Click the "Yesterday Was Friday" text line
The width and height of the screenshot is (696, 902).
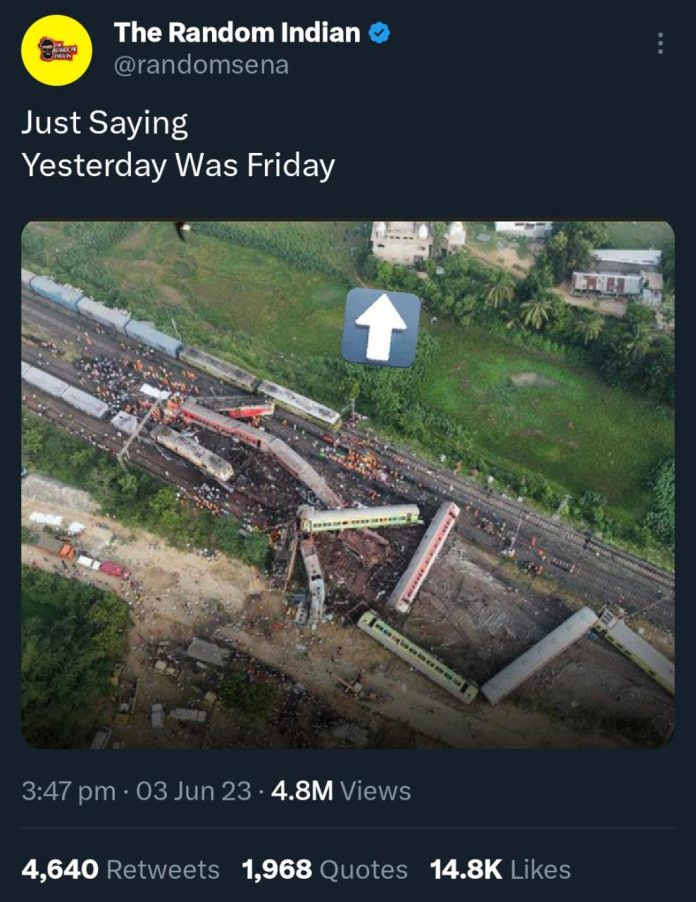(178, 165)
